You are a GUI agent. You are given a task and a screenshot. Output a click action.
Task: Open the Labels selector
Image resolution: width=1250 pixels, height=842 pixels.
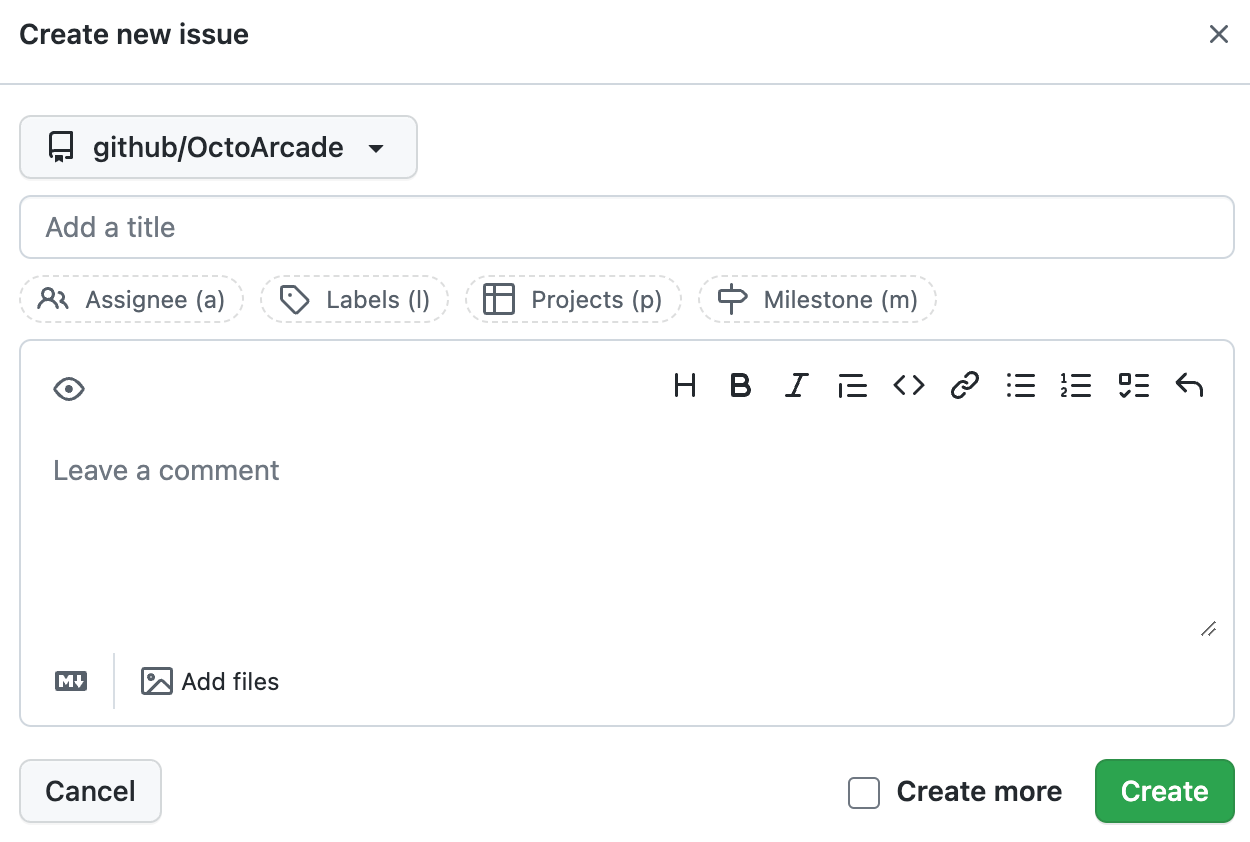click(x=354, y=299)
